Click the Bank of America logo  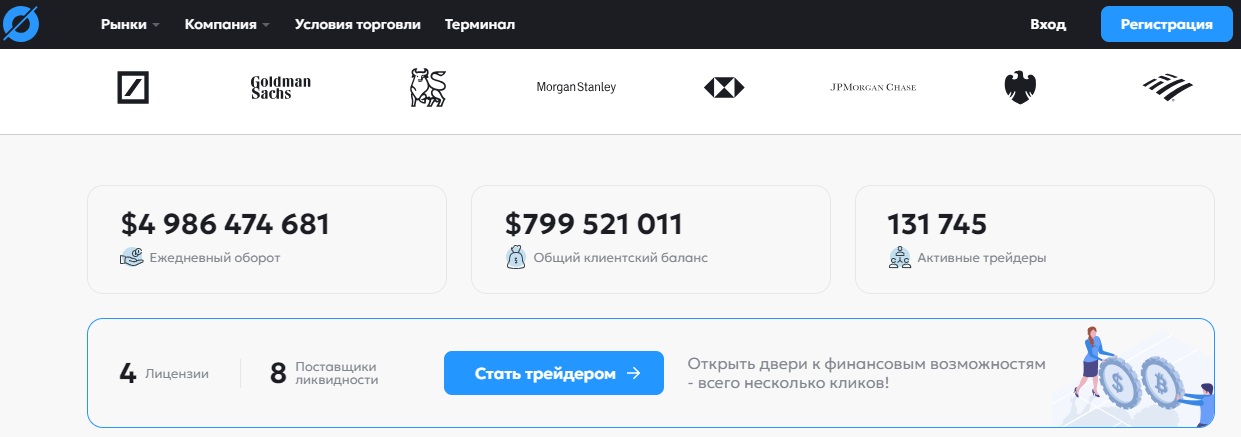point(1168,88)
